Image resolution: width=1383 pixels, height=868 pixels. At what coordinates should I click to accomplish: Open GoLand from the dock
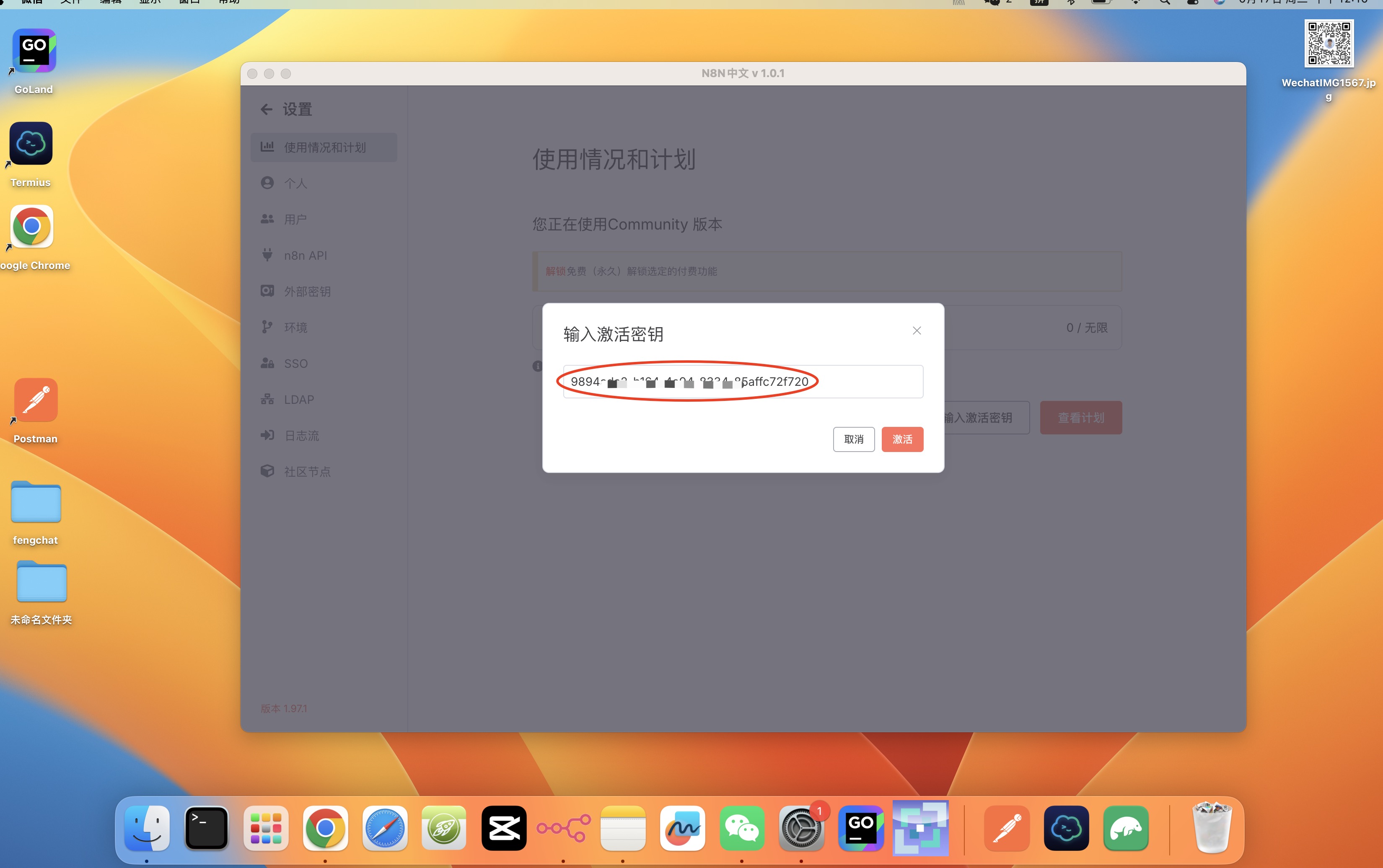pyautogui.click(x=861, y=828)
